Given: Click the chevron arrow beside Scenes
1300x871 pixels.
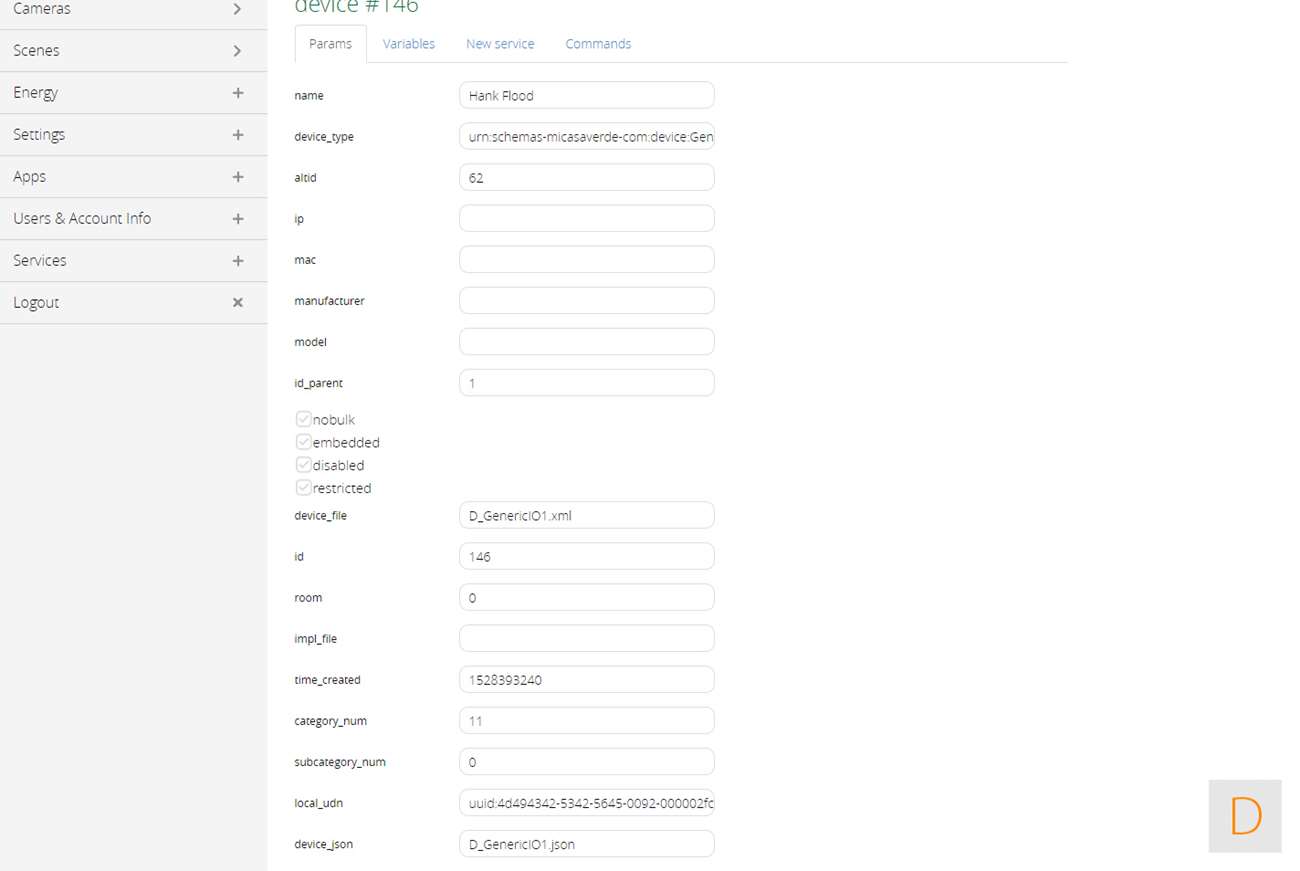Looking at the screenshot, I should tap(237, 51).
